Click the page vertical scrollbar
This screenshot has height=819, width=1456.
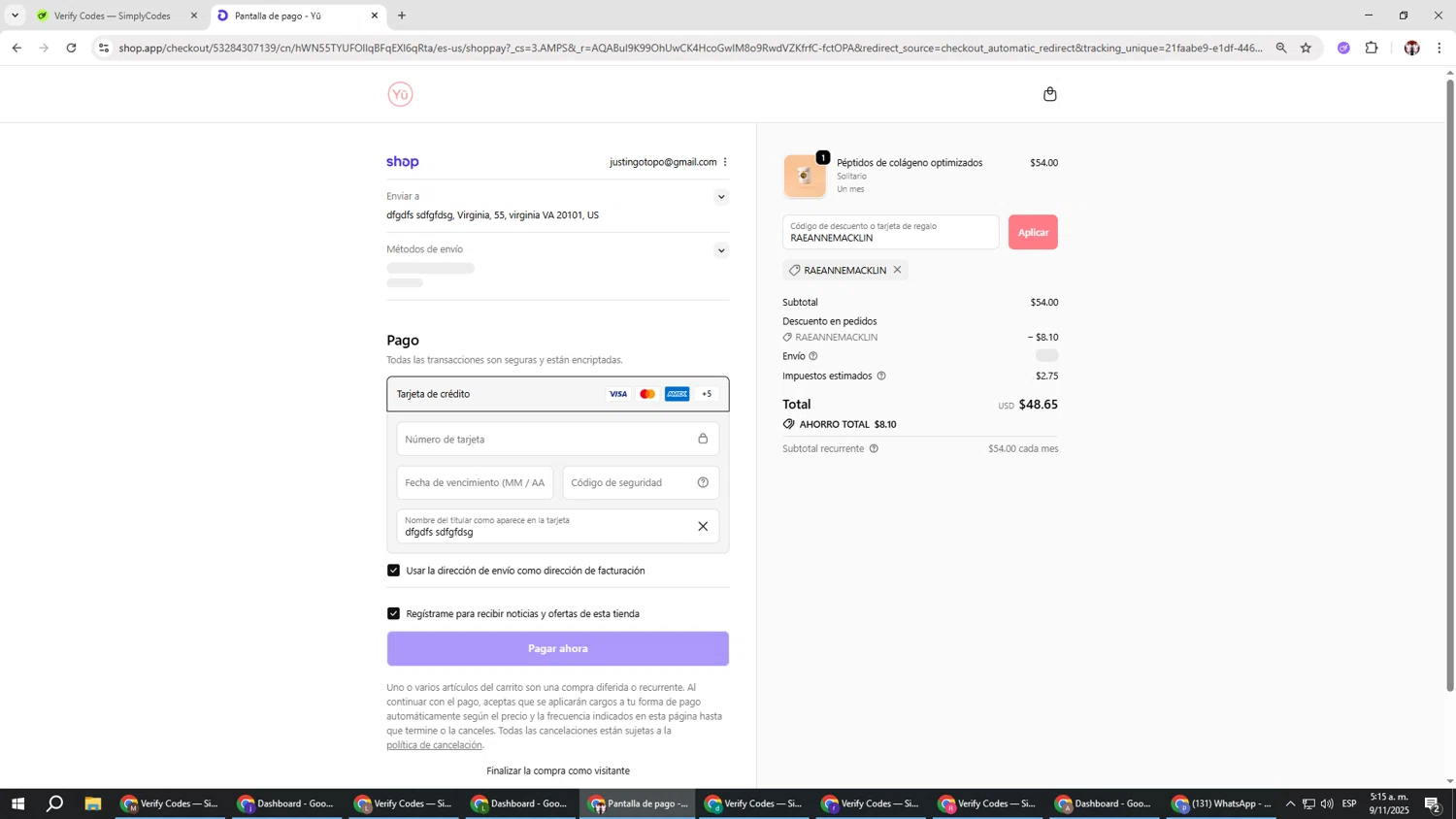(1450, 385)
